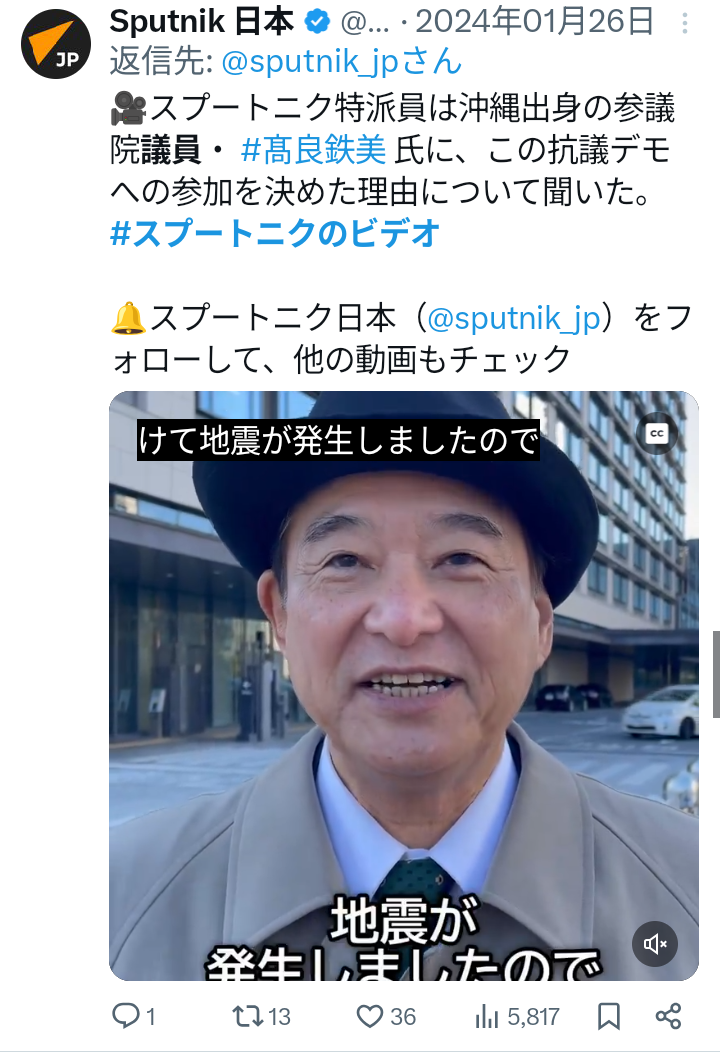The width and height of the screenshot is (720, 1056).
Task: Open the #スプートニクのビデオ hashtag
Action: click(275, 233)
